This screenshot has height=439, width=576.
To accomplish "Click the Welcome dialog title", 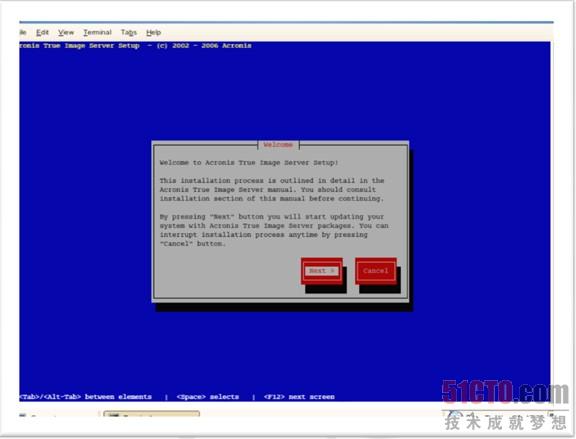I will point(278,145).
